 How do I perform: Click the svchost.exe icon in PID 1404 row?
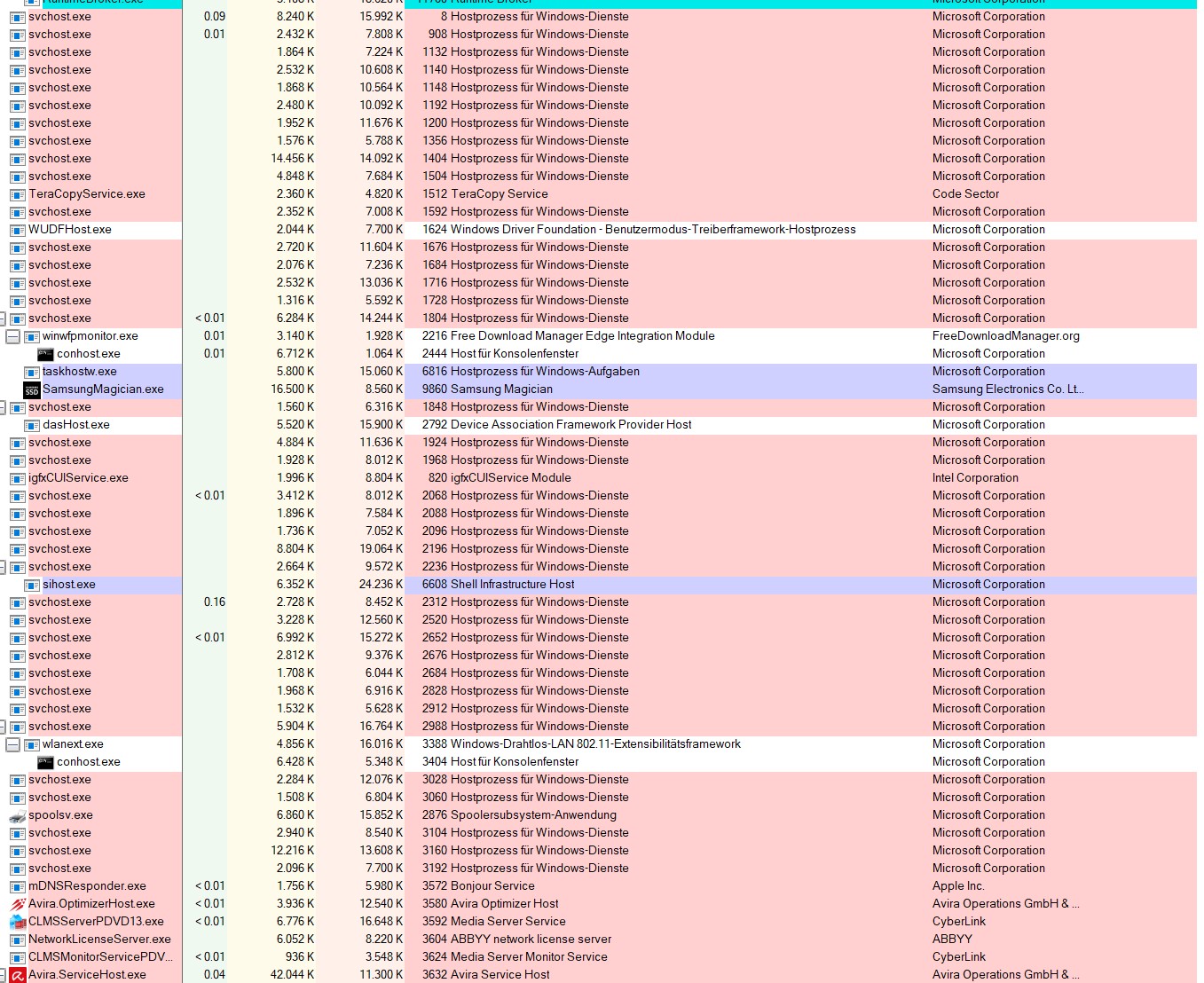click(17, 159)
